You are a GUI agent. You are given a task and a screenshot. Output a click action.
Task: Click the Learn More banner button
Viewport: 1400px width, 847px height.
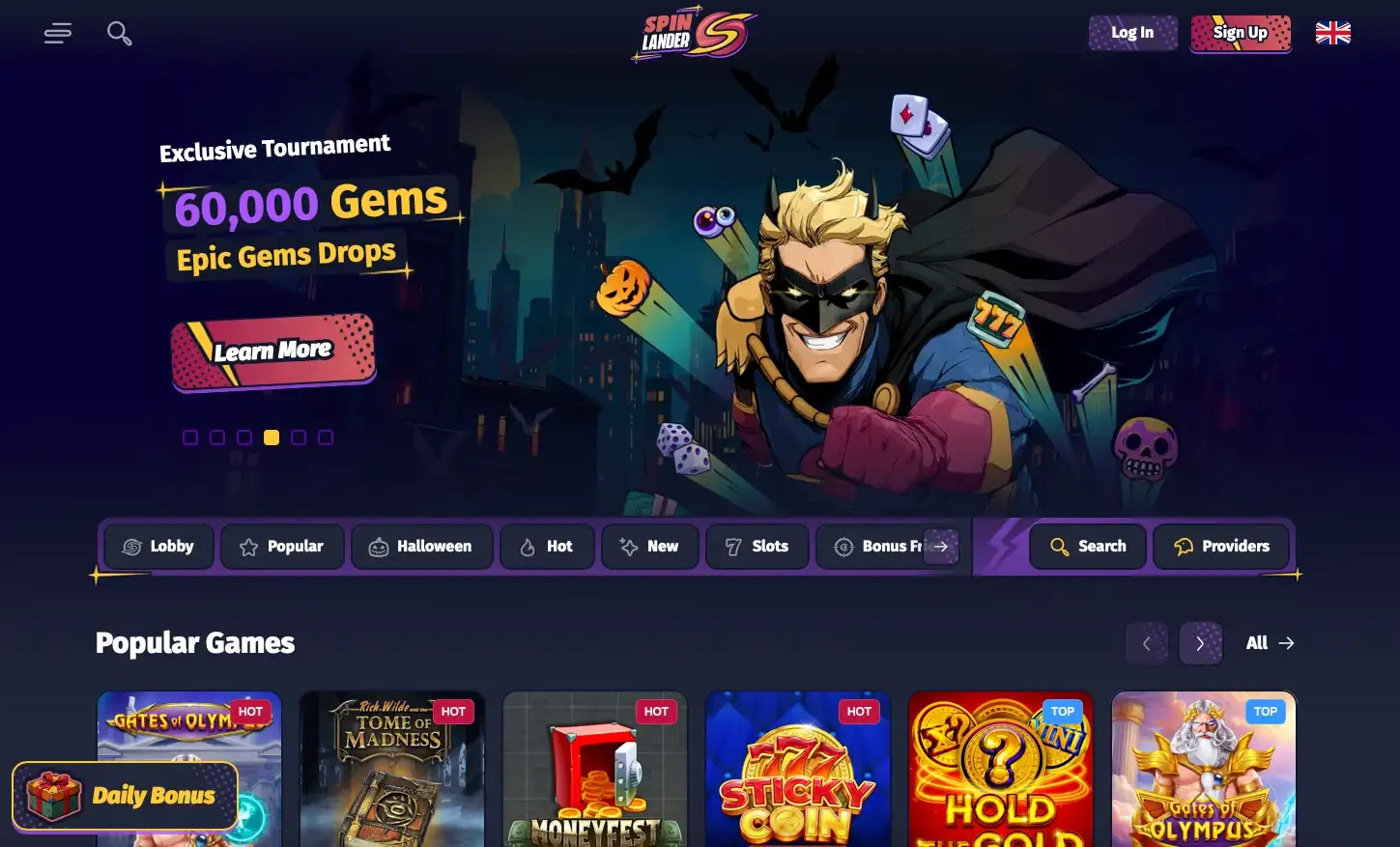point(273,352)
